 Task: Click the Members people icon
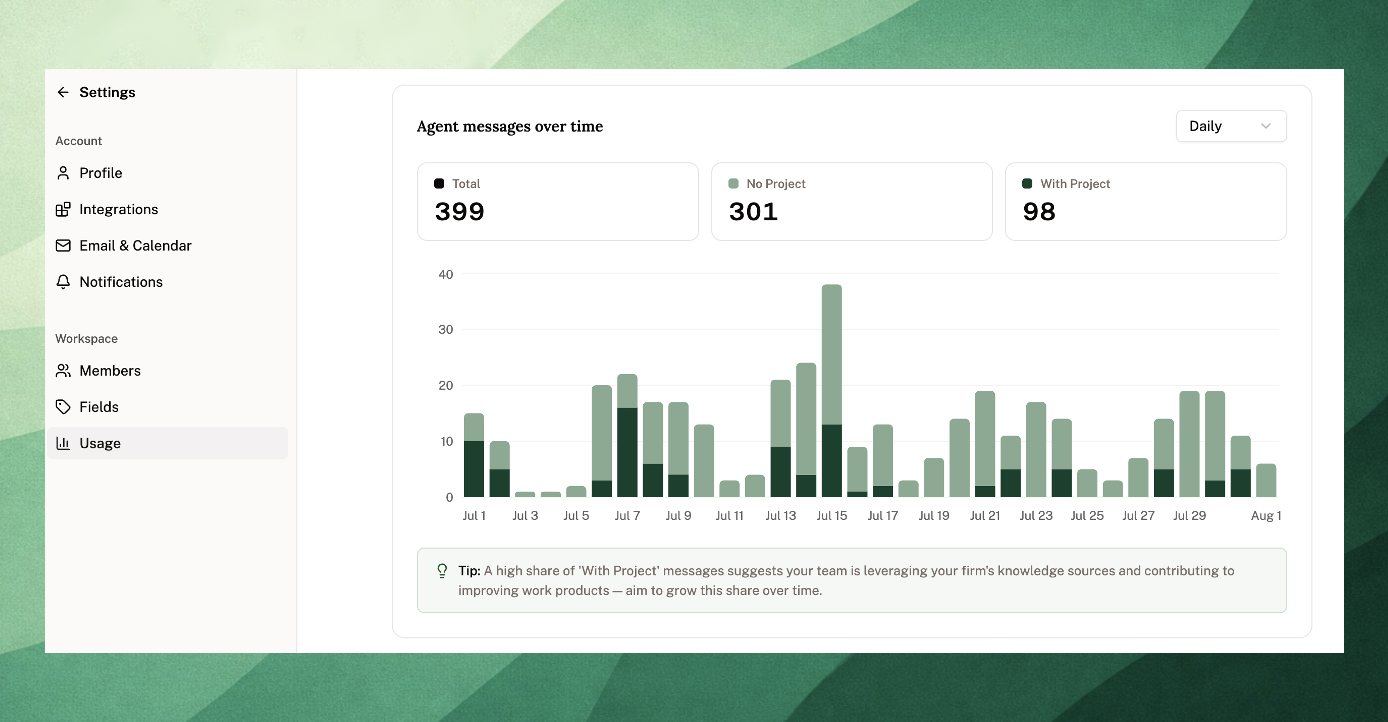pyautogui.click(x=63, y=371)
